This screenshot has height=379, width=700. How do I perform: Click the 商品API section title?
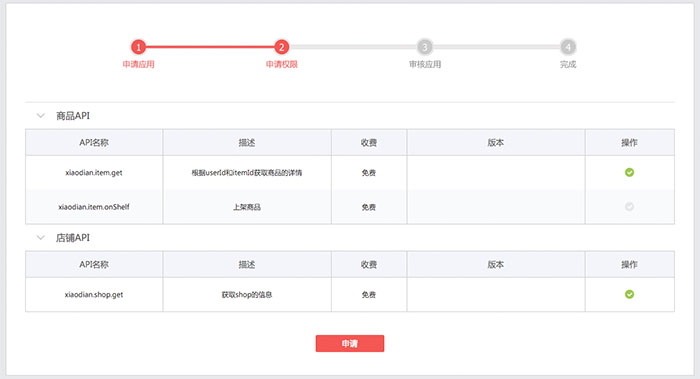73,116
